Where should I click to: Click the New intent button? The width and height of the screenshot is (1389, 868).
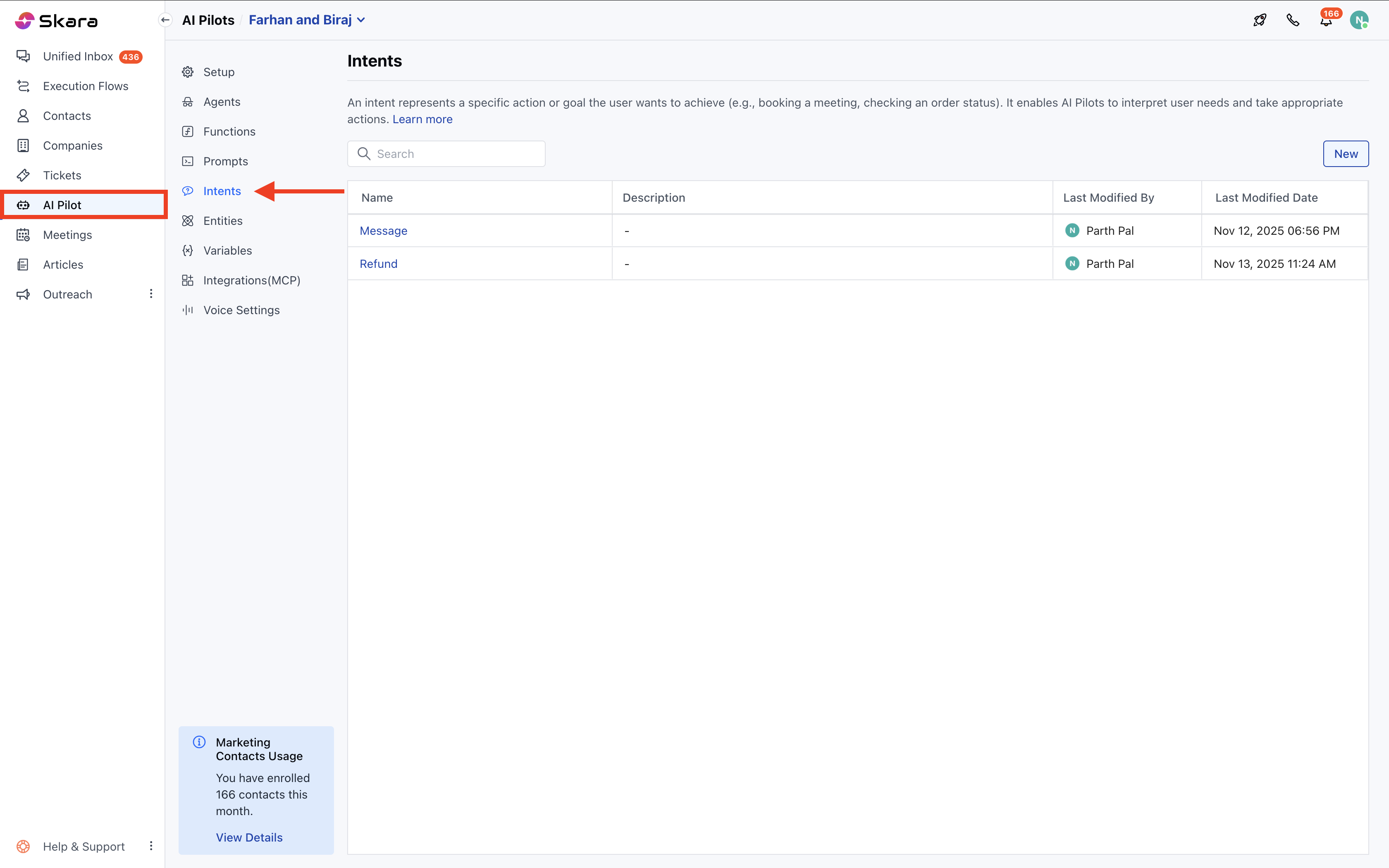click(x=1345, y=154)
